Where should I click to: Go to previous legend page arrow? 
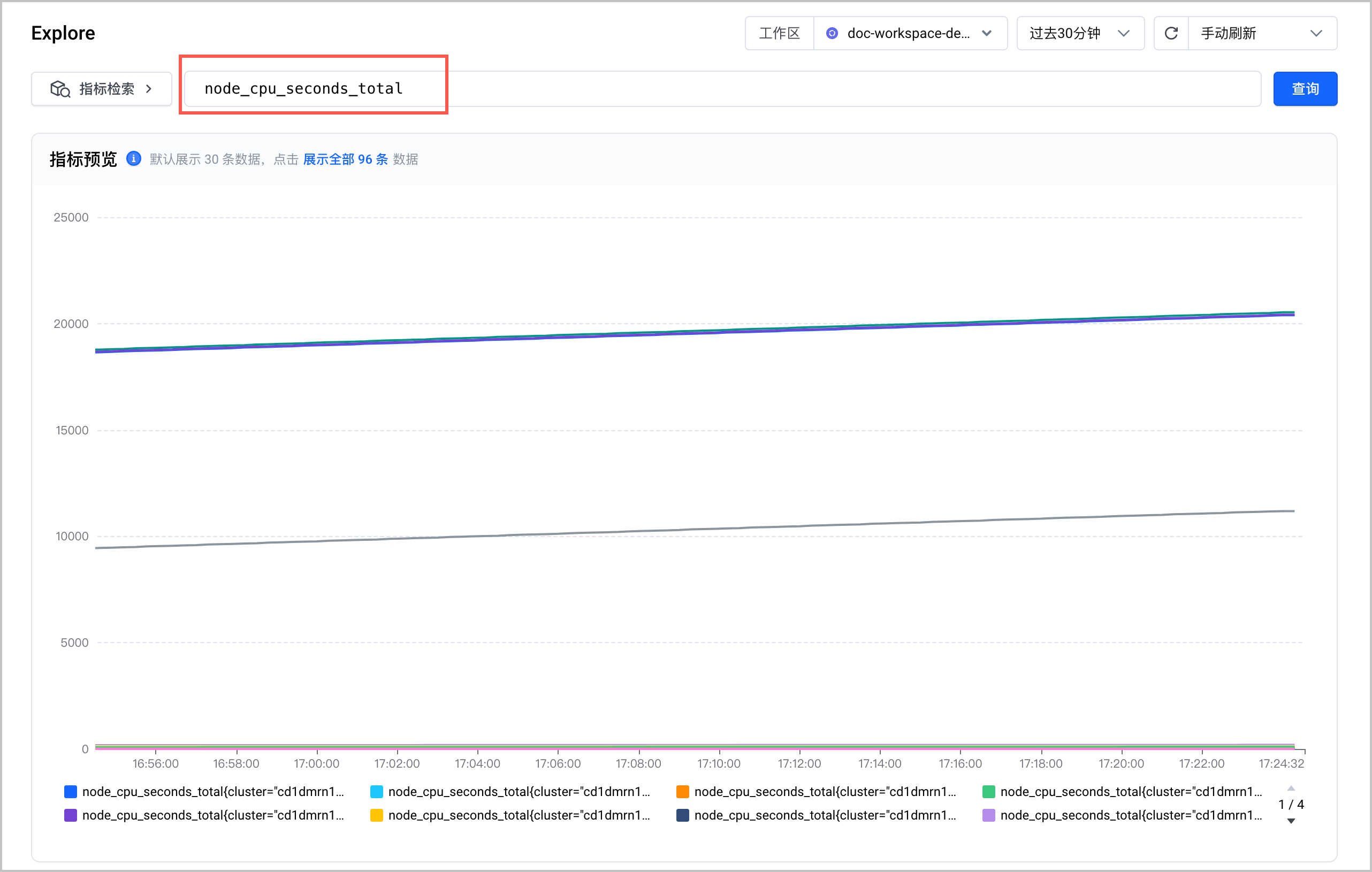1291,788
